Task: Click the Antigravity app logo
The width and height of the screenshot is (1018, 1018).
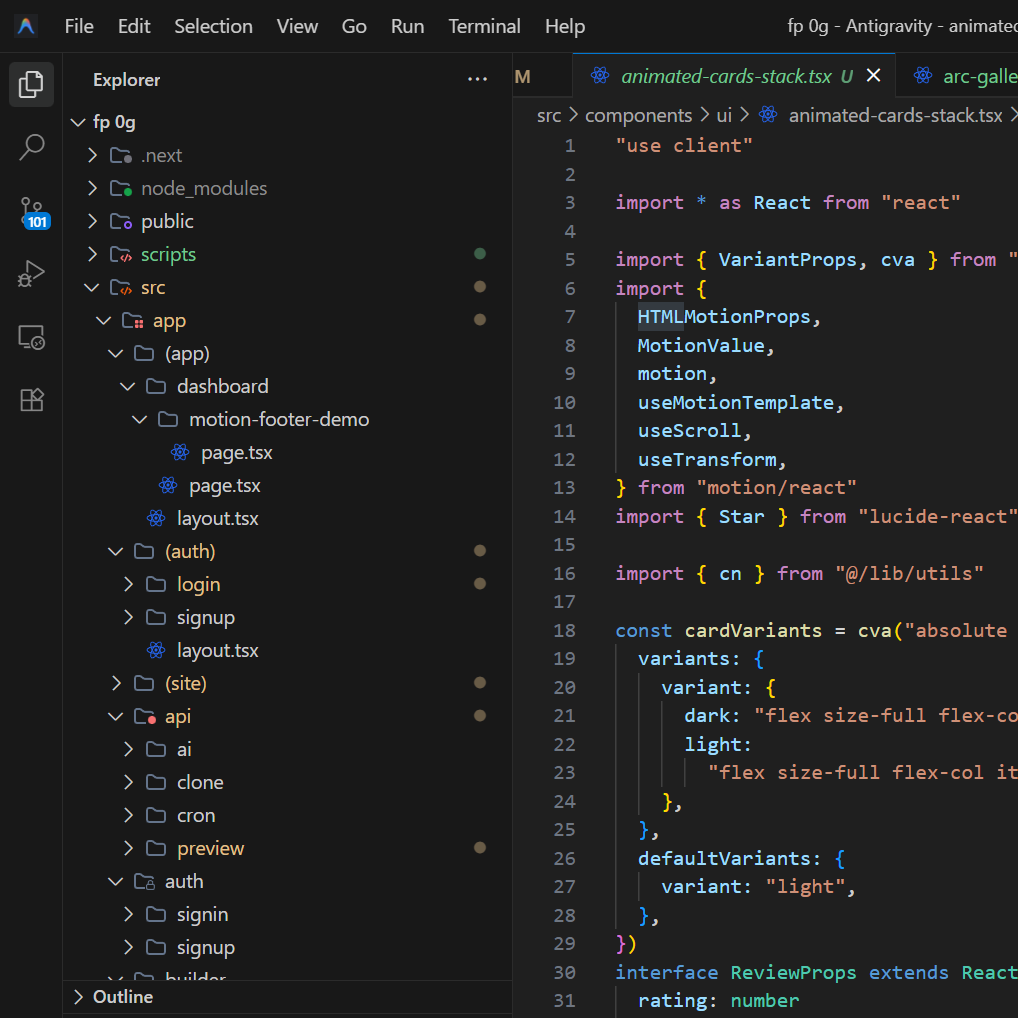Action: (26, 26)
